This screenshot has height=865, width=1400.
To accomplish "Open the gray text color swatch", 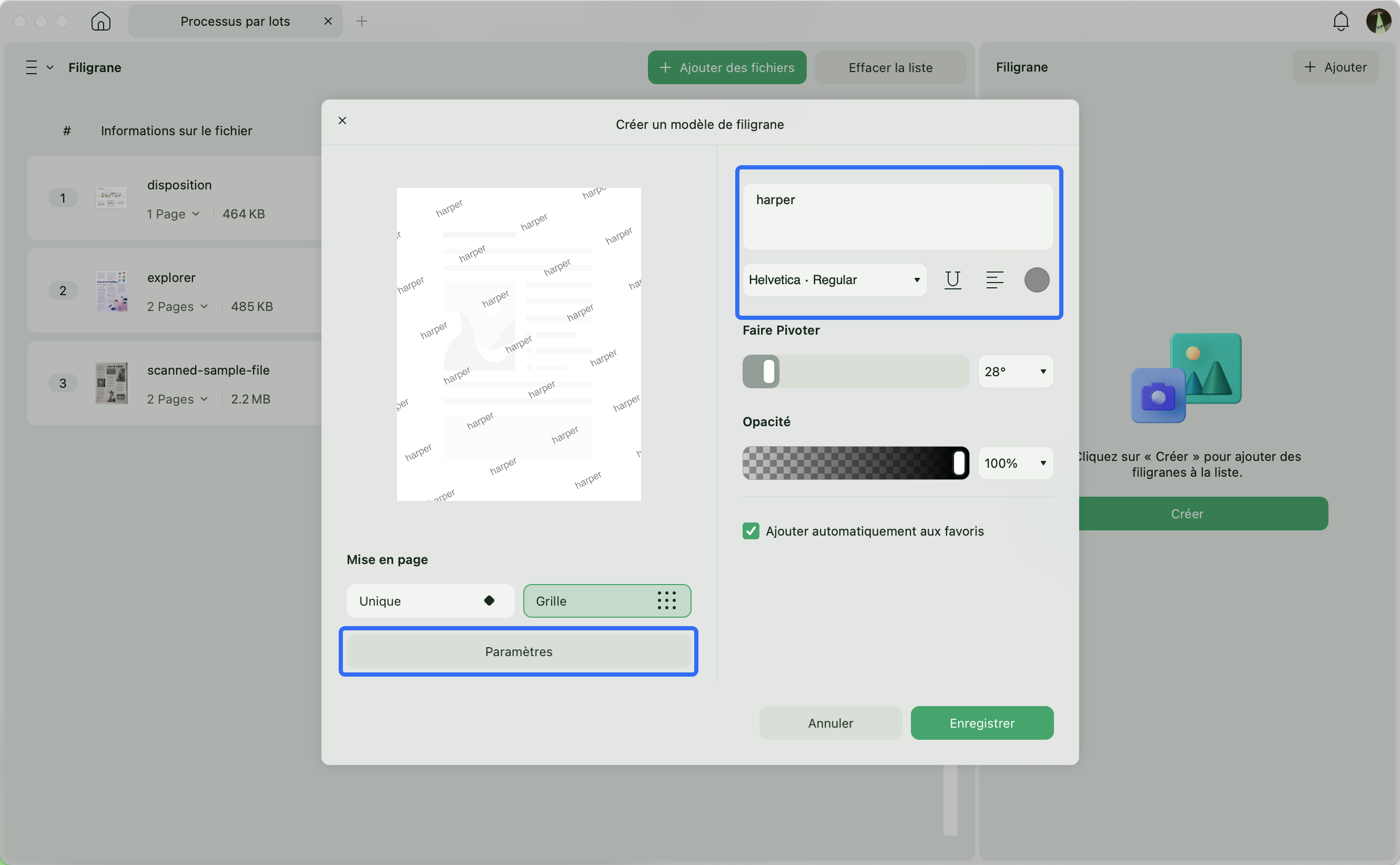I will tap(1037, 280).
